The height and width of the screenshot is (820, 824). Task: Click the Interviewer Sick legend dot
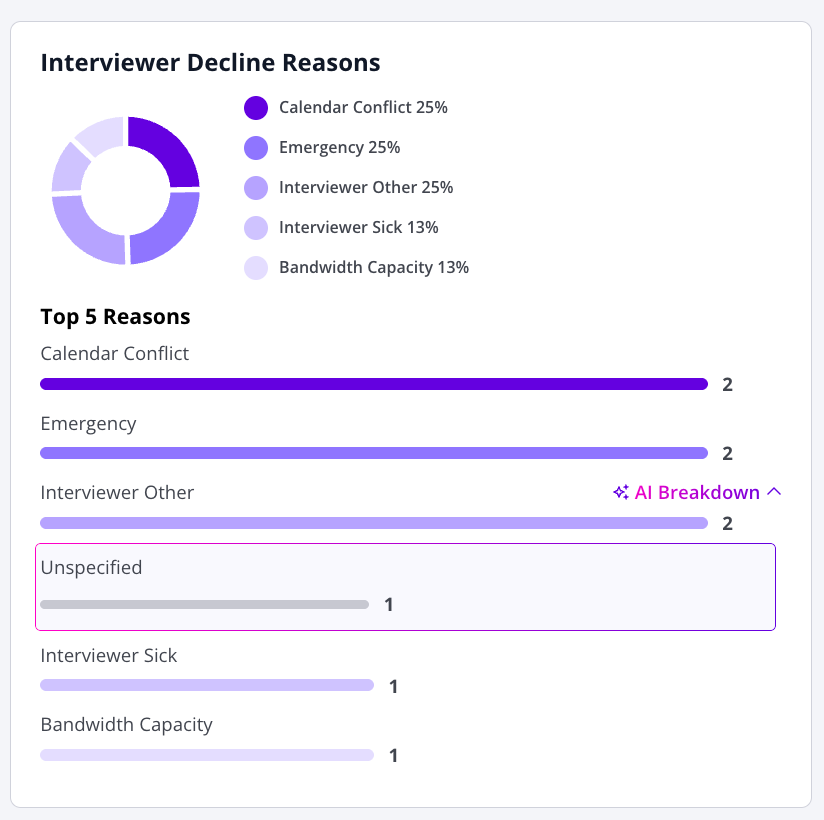[256, 228]
